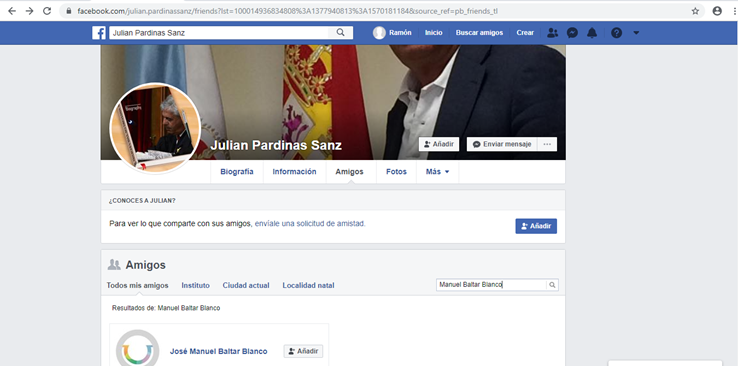Click magnifier icon in friends search box
The height and width of the screenshot is (366, 738).
point(552,285)
